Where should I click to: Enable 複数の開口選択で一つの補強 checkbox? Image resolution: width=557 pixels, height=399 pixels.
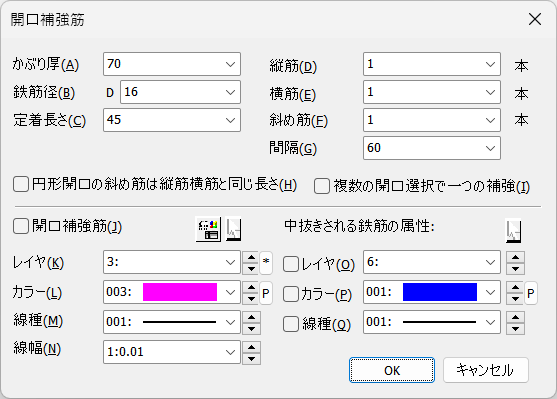[321, 186]
